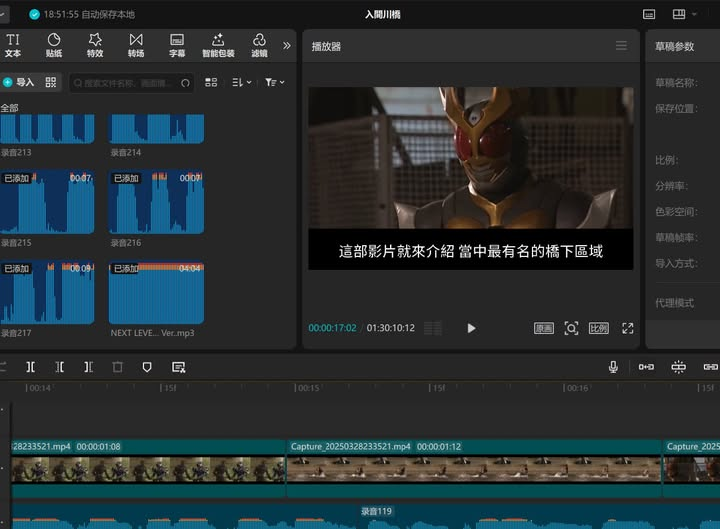720x529 pixels.
Task: Open the layout switcher icon
Action: (679, 14)
